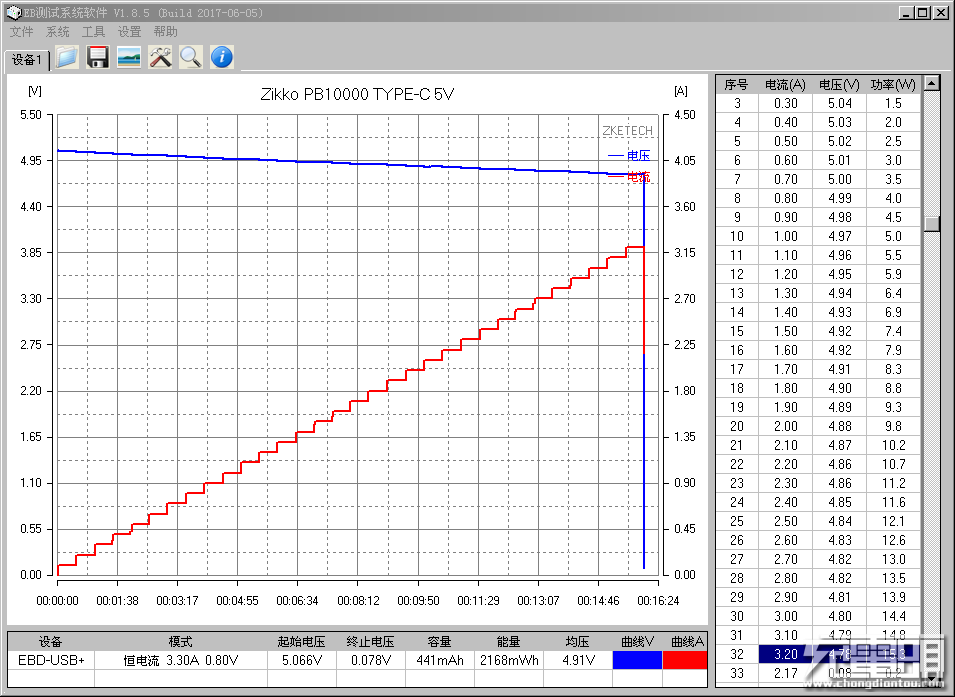Open the 帮助 menu
The width and height of the screenshot is (955, 697).
pyautogui.click(x=165, y=32)
